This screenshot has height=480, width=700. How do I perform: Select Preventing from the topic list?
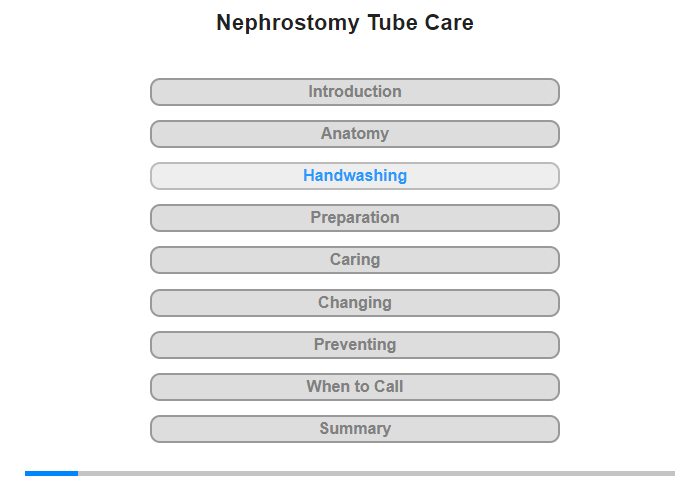(x=354, y=345)
